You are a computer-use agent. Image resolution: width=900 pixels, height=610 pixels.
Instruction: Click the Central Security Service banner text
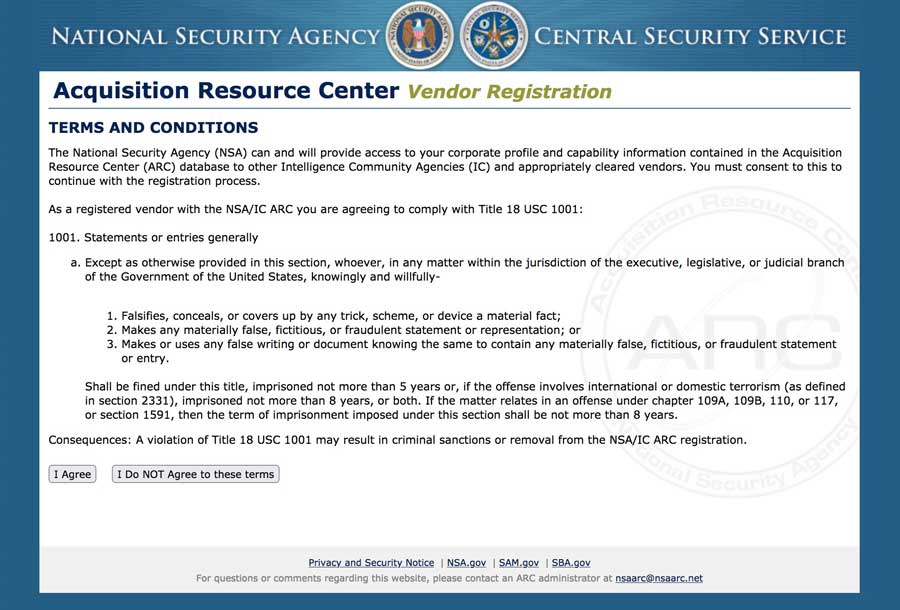pos(690,37)
